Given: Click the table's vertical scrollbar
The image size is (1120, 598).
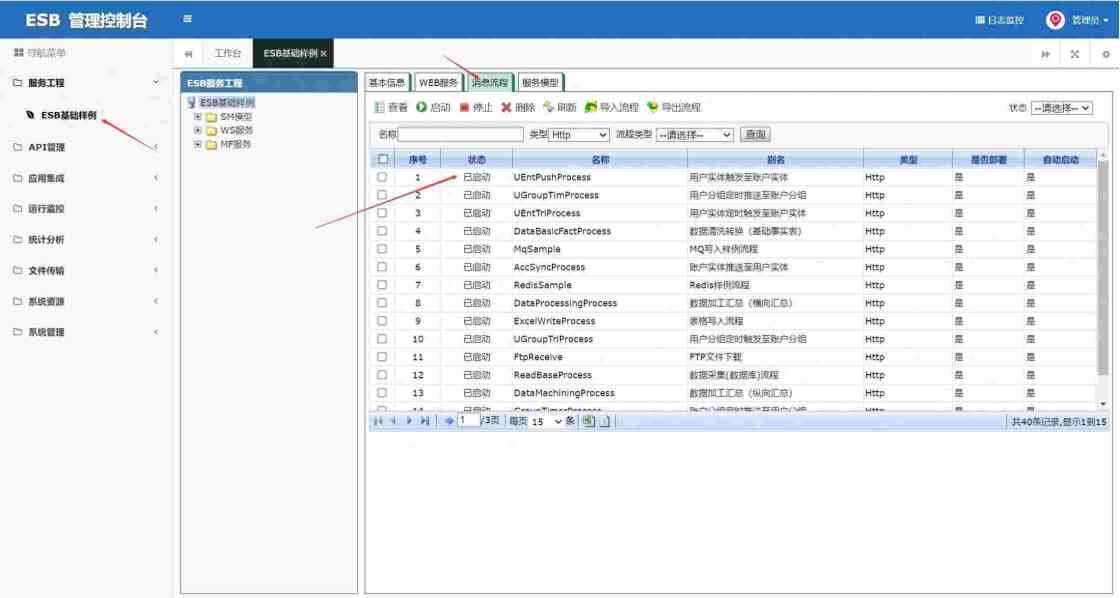Looking at the screenshot, I should click(1103, 268).
